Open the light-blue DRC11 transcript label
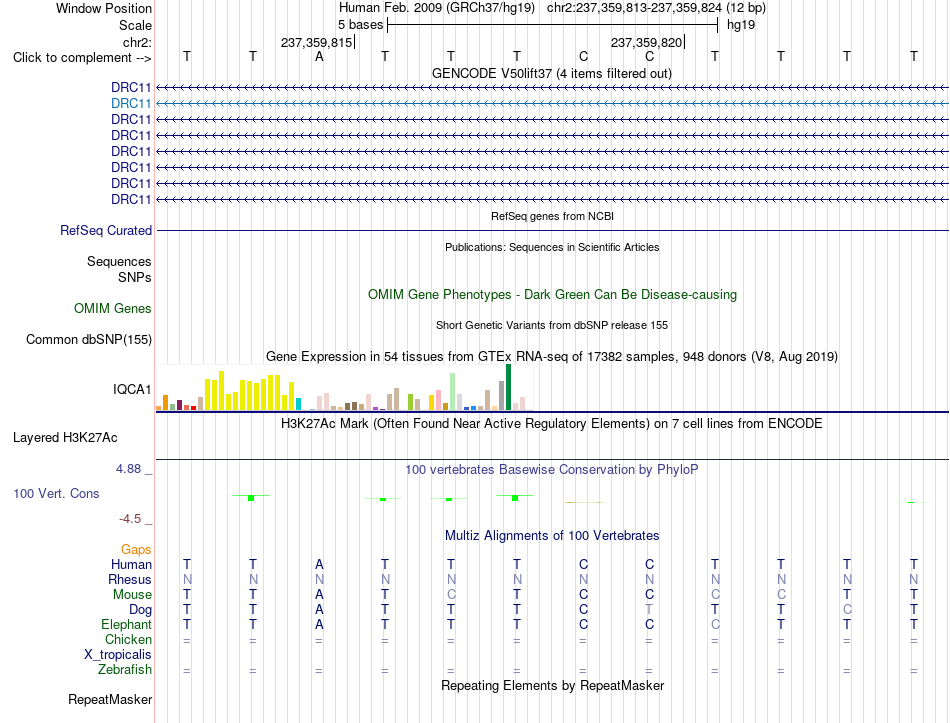Viewport: 950px width, 723px height. (131, 104)
